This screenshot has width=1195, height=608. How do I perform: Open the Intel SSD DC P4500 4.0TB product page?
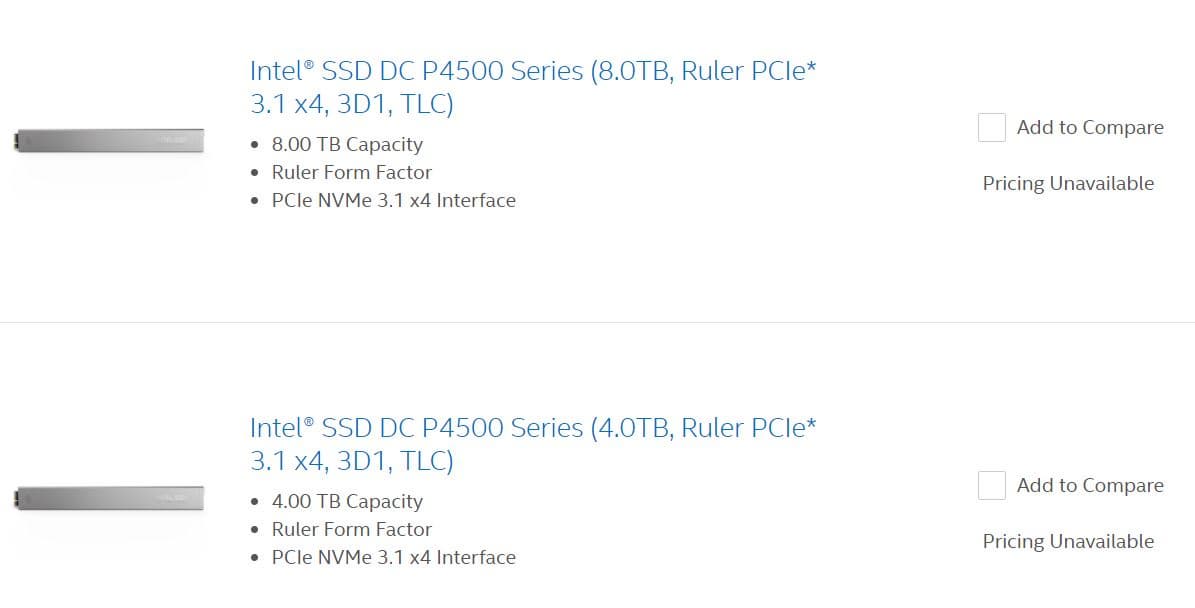(532, 428)
